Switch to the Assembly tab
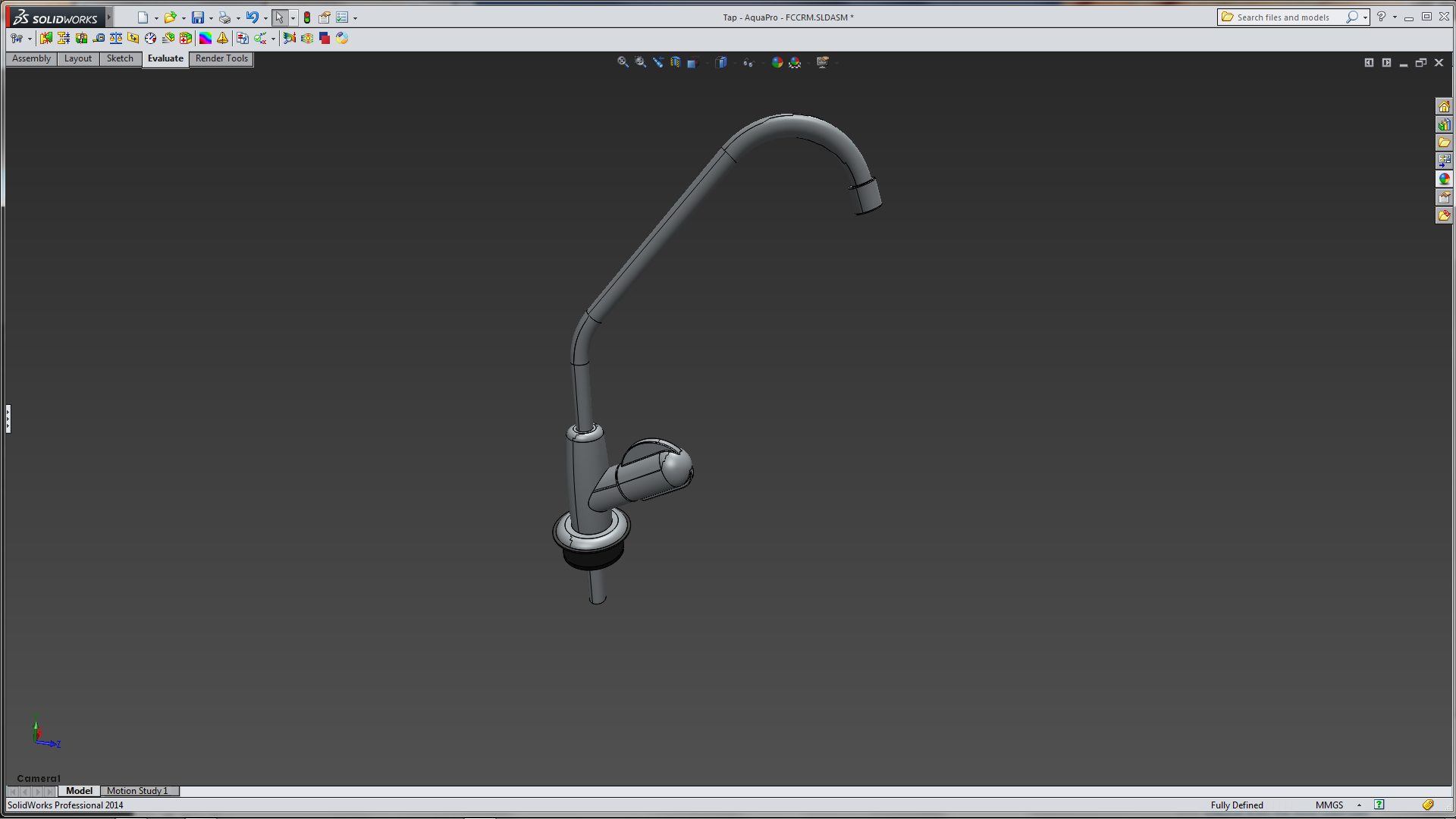 tap(31, 58)
